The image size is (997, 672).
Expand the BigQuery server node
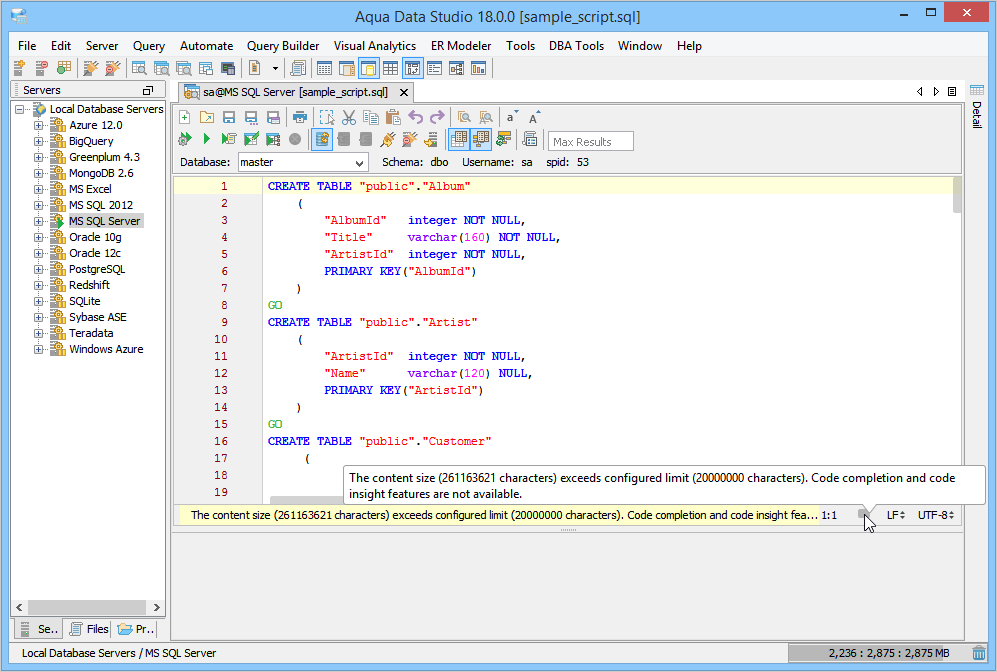[x=39, y=141]
